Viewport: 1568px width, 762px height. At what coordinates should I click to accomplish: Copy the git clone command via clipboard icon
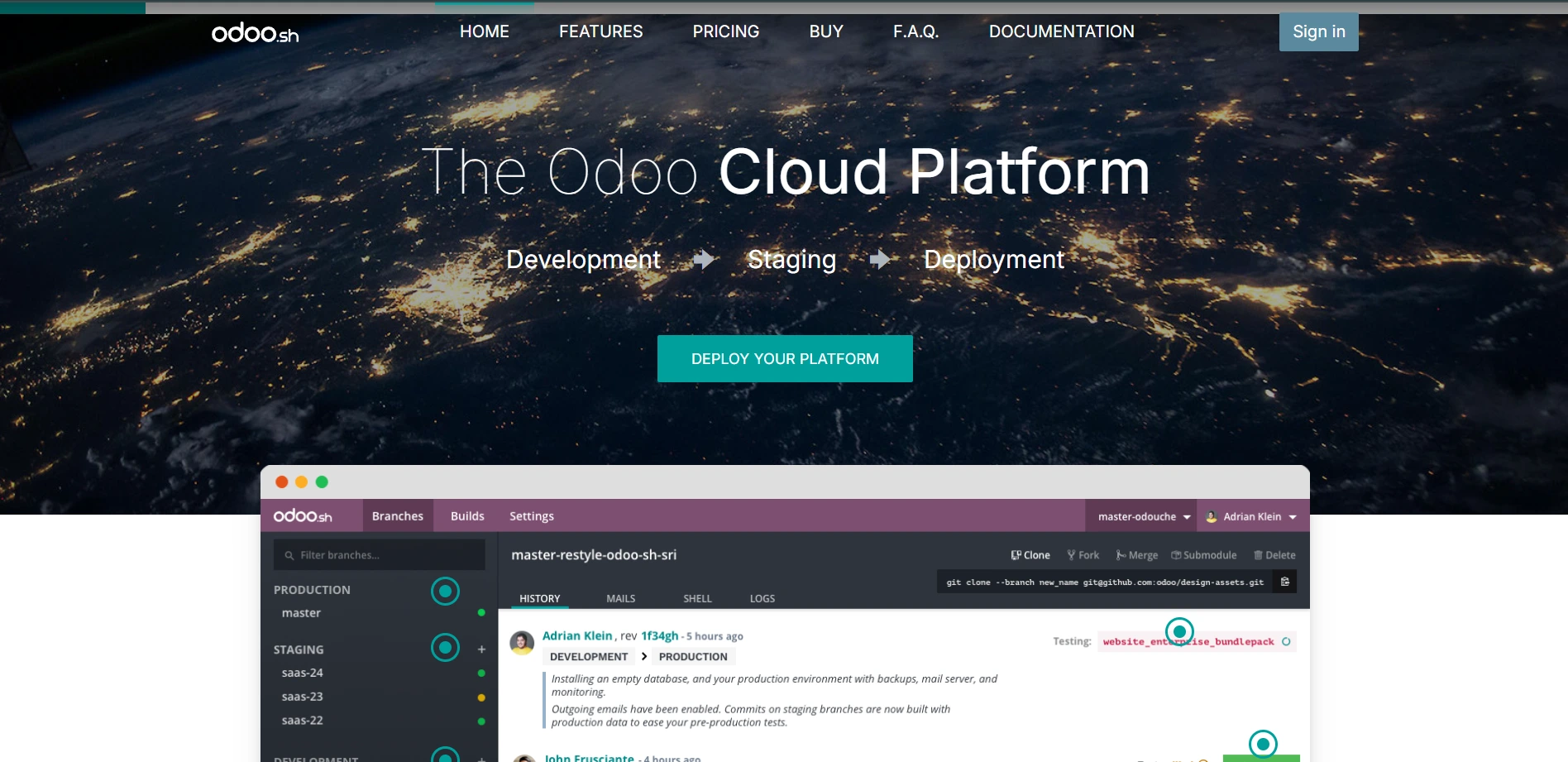[1284, 582]
